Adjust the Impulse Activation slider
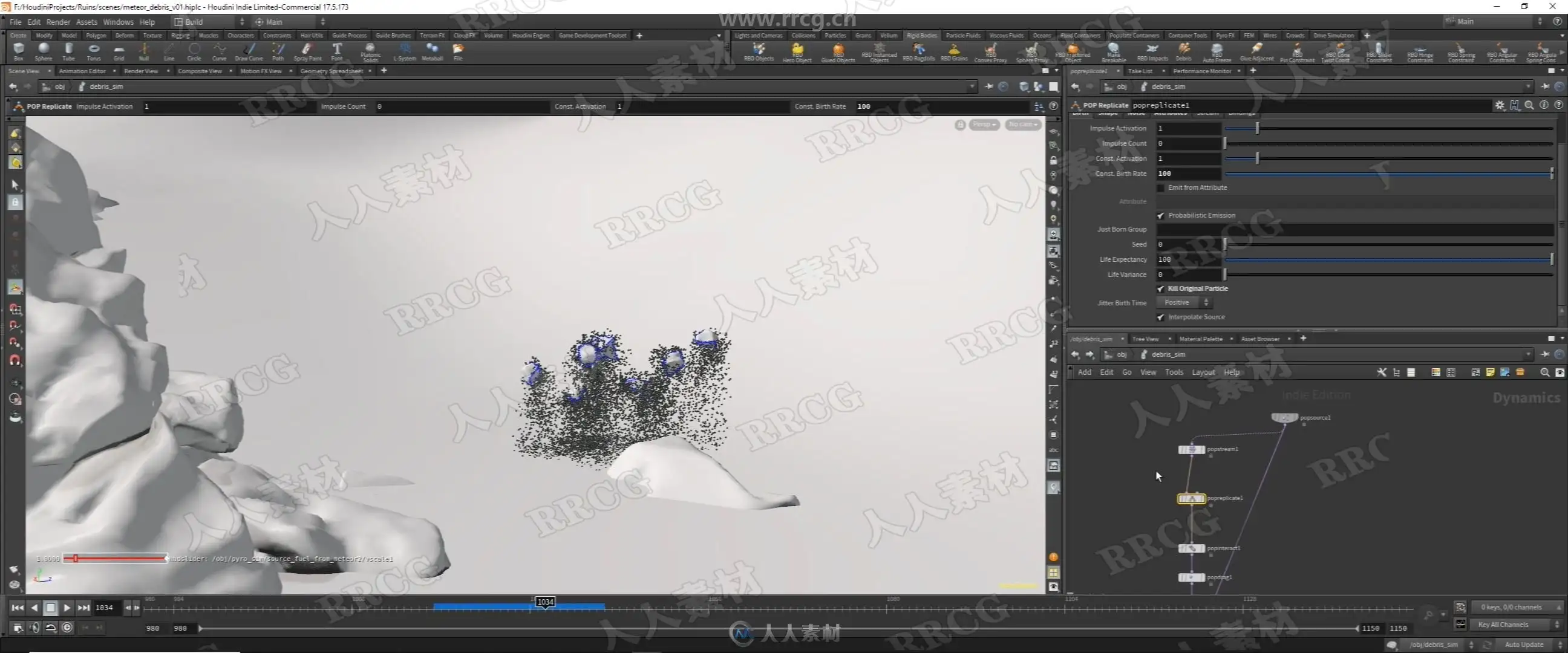The height and width of the screenshot is (653, 1568). point(1257,128)
